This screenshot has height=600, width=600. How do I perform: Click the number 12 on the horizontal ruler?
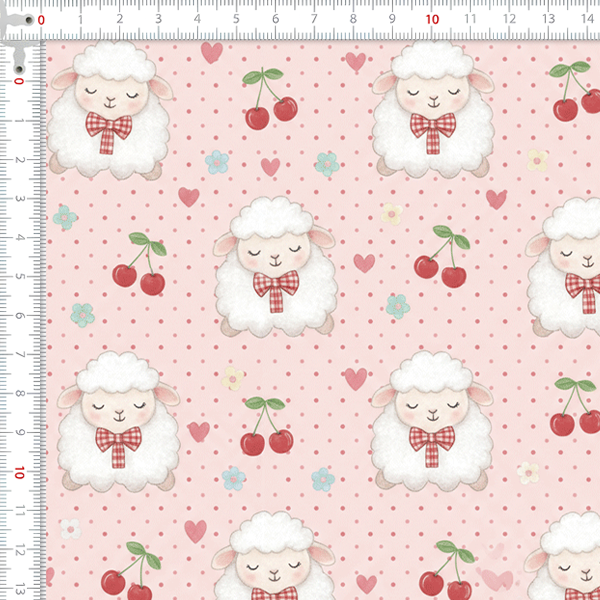pyautogui.click(x=509, y=19)
